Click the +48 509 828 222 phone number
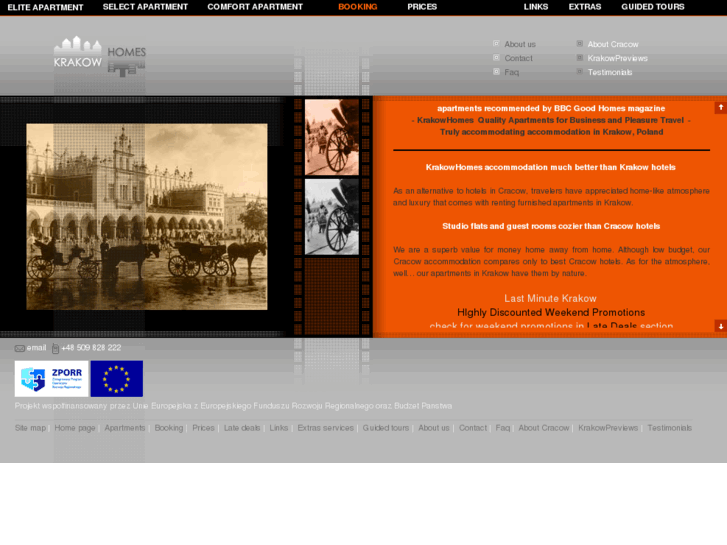 pos(91,348)
